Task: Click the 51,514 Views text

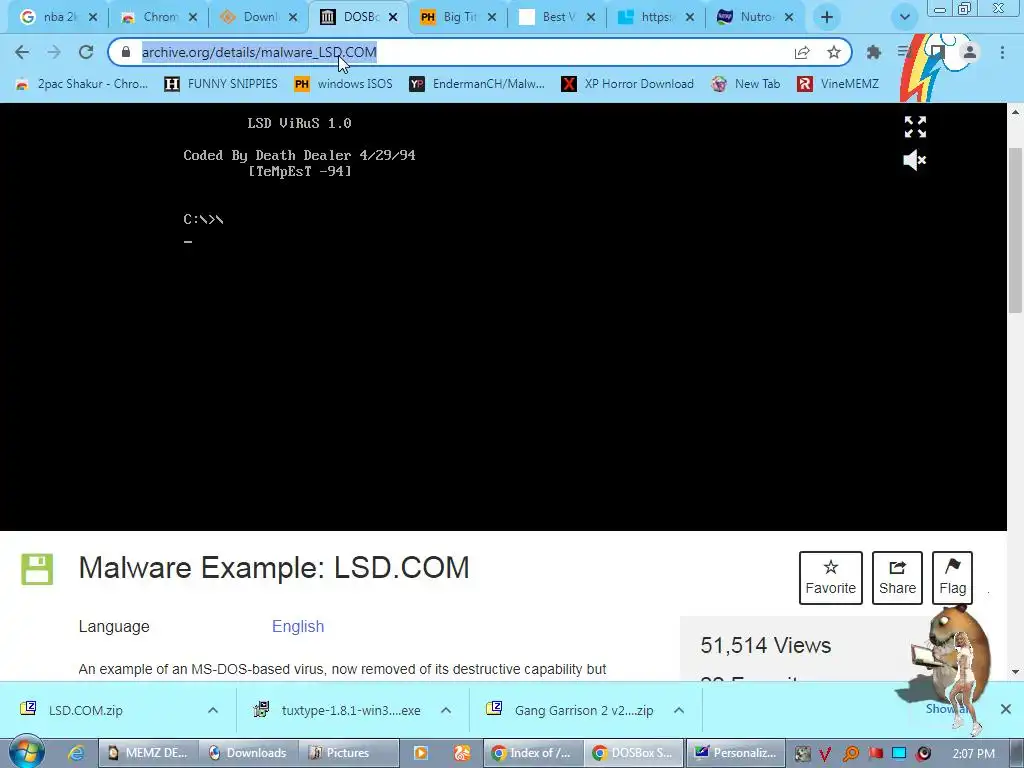Action: coord(765,645)
